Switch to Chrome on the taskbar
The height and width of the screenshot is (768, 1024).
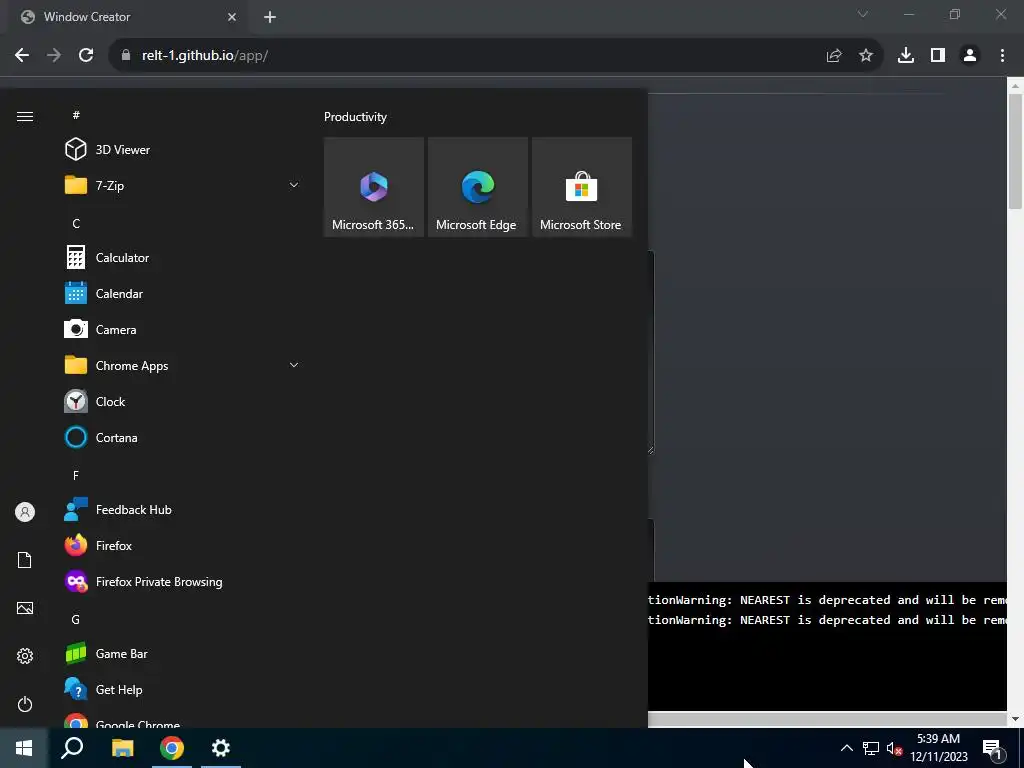[172, 748]
